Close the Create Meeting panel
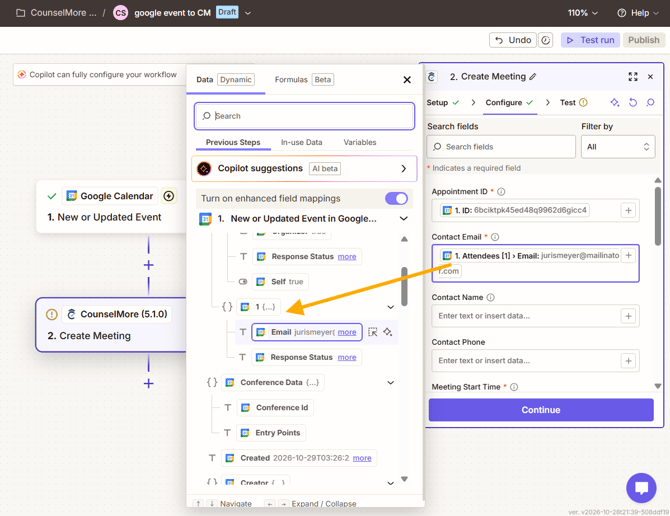This screenshot has height=516, width=670. pos(650,76)
